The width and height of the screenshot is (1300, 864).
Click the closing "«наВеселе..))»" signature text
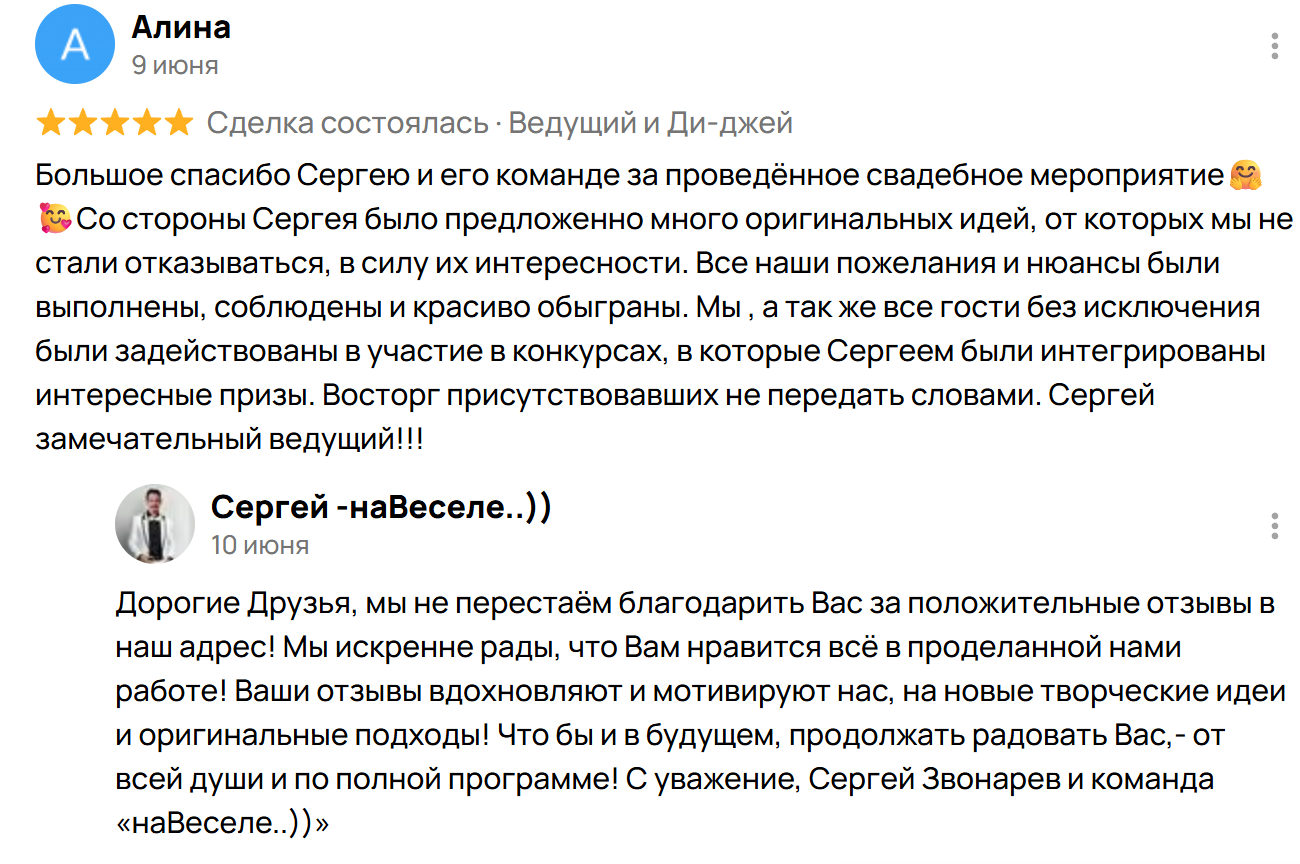(222, 823)
